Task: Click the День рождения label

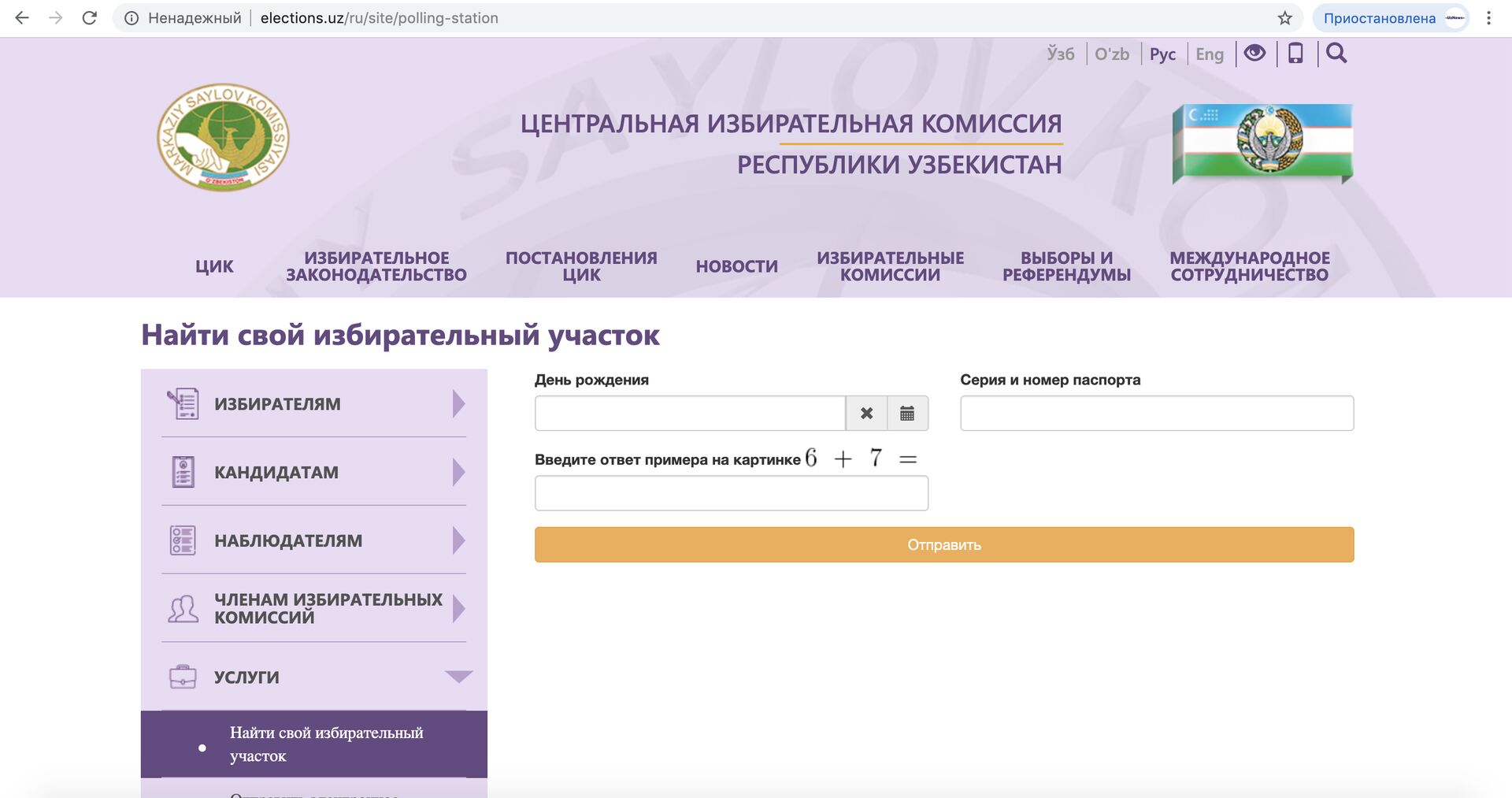Action: click(x=591, y=380)
